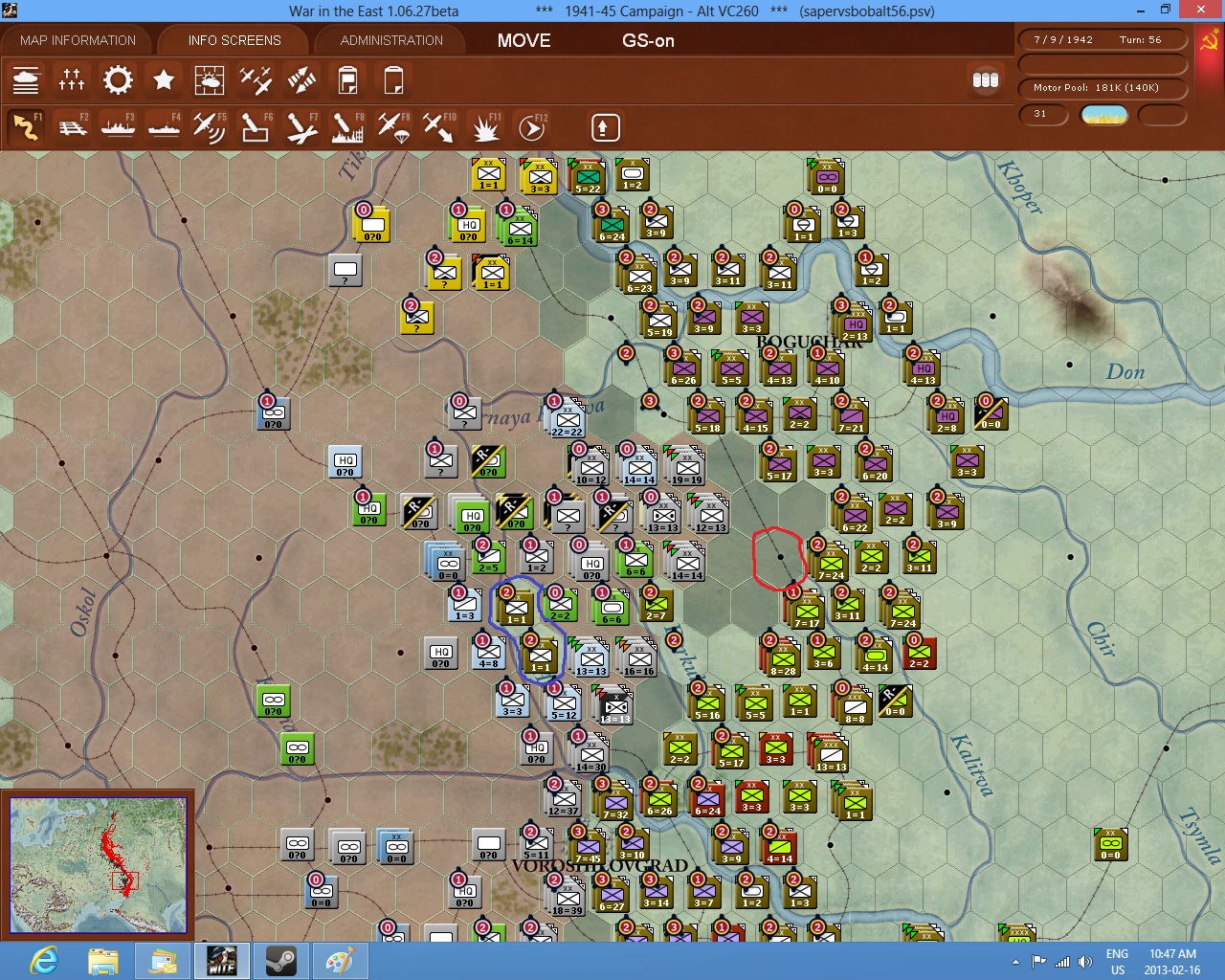Image resolution: width=1225 pixels, height=980 pixels.
Task: Open the INFO SCREENS tab
Action: coord(234,40)
